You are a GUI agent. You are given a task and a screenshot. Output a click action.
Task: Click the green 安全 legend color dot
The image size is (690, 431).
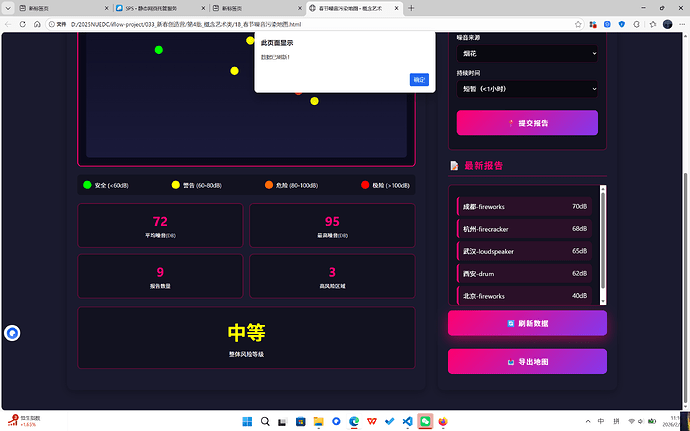87,185
